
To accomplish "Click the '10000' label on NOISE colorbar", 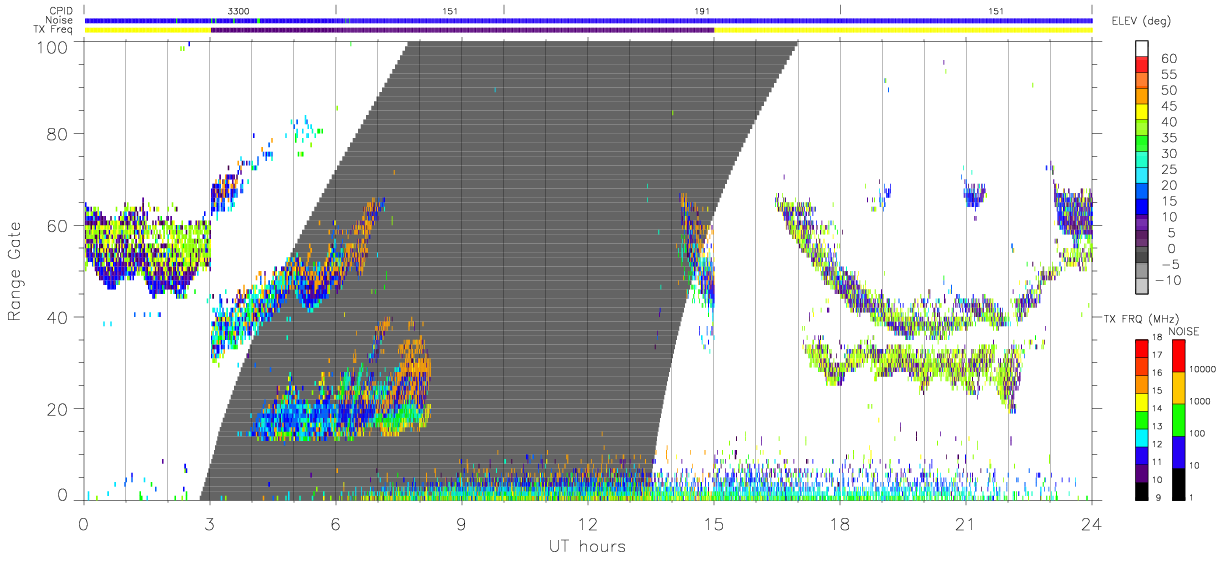I will [x=1204, y=370].
